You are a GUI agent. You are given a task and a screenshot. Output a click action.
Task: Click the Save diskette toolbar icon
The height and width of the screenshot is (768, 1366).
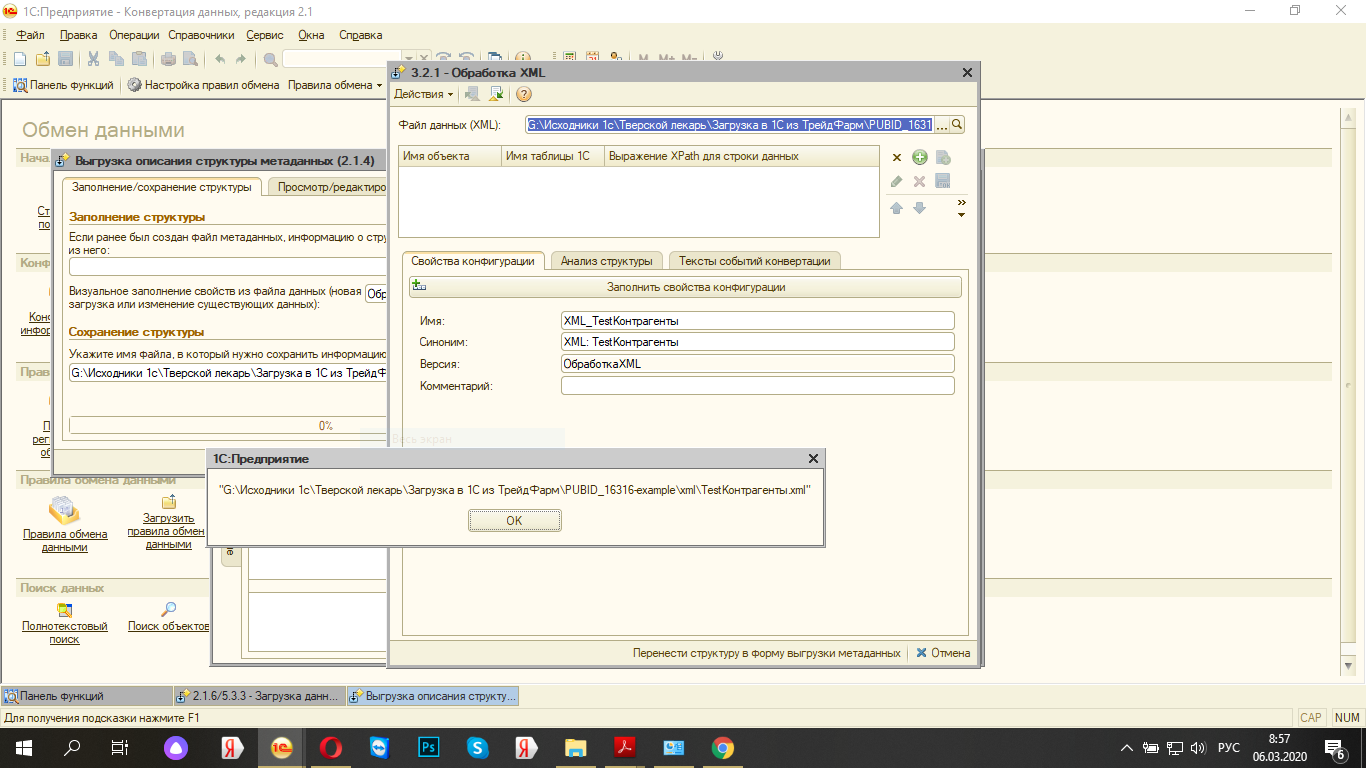(x=65, y=59)
